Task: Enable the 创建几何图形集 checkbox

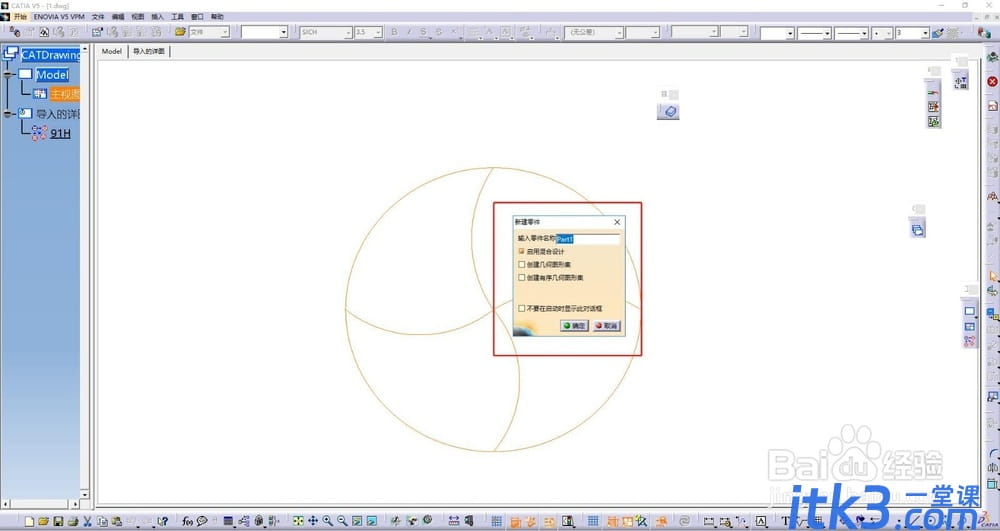Action: point(522,264)
